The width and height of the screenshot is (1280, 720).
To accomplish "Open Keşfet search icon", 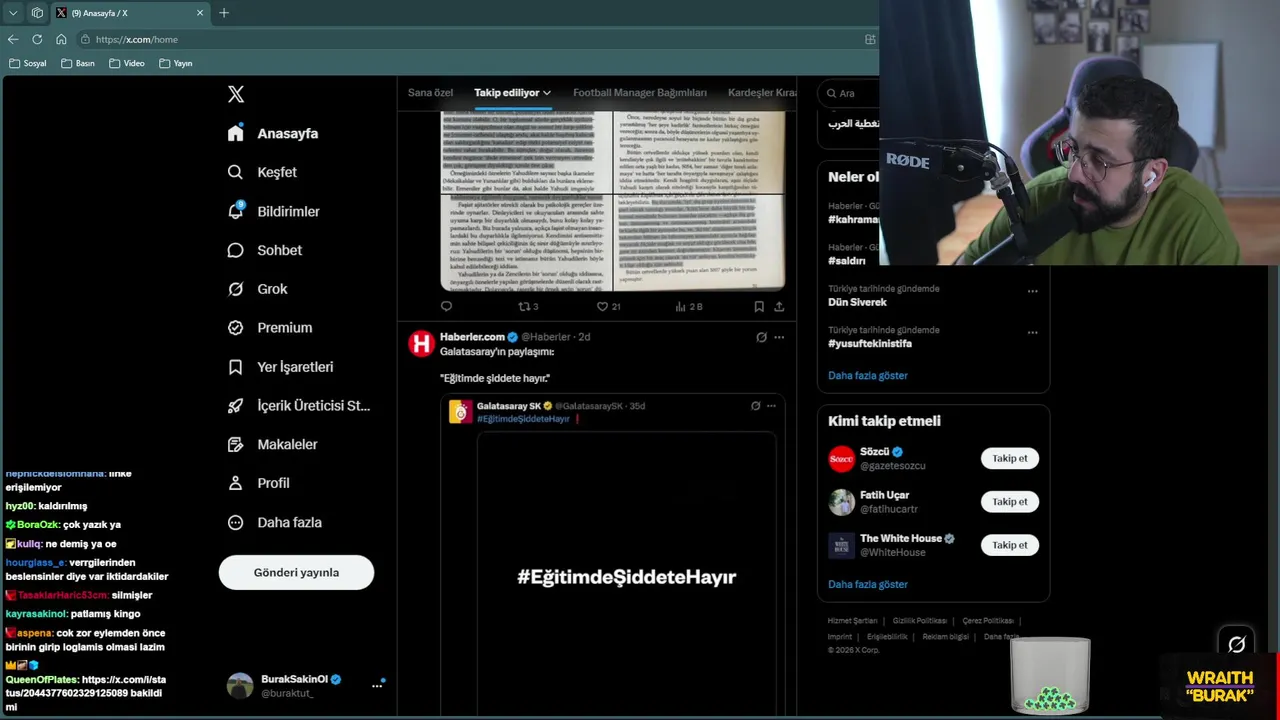I will (236, 172).
